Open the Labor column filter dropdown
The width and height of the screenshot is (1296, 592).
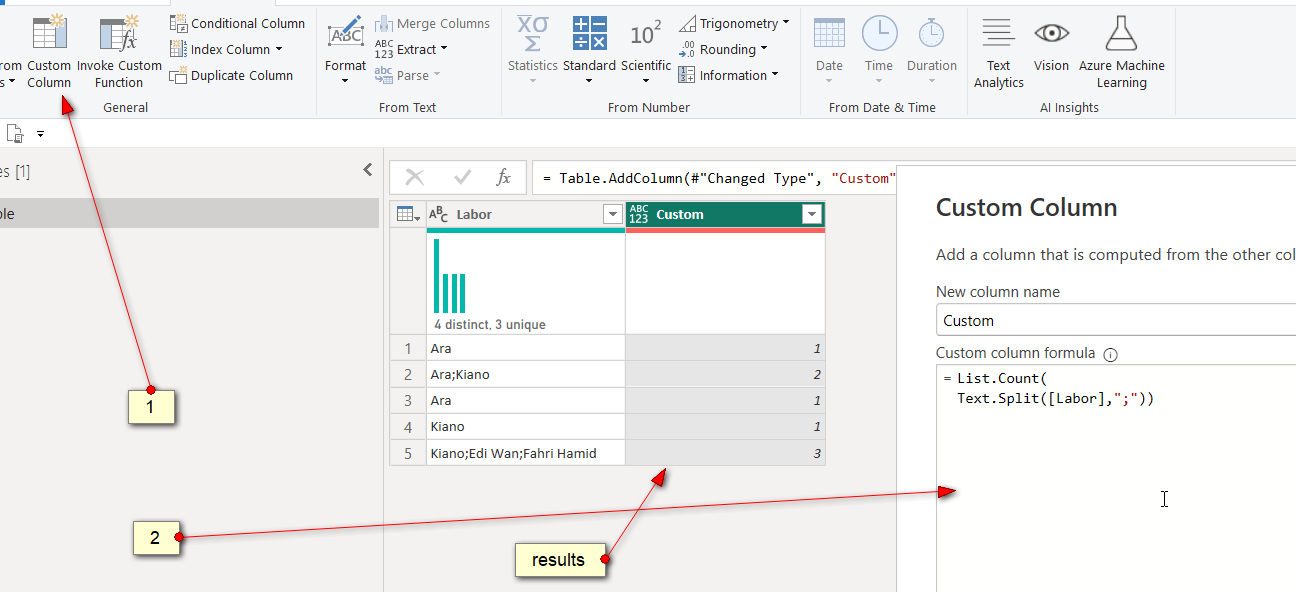(612, 214)
